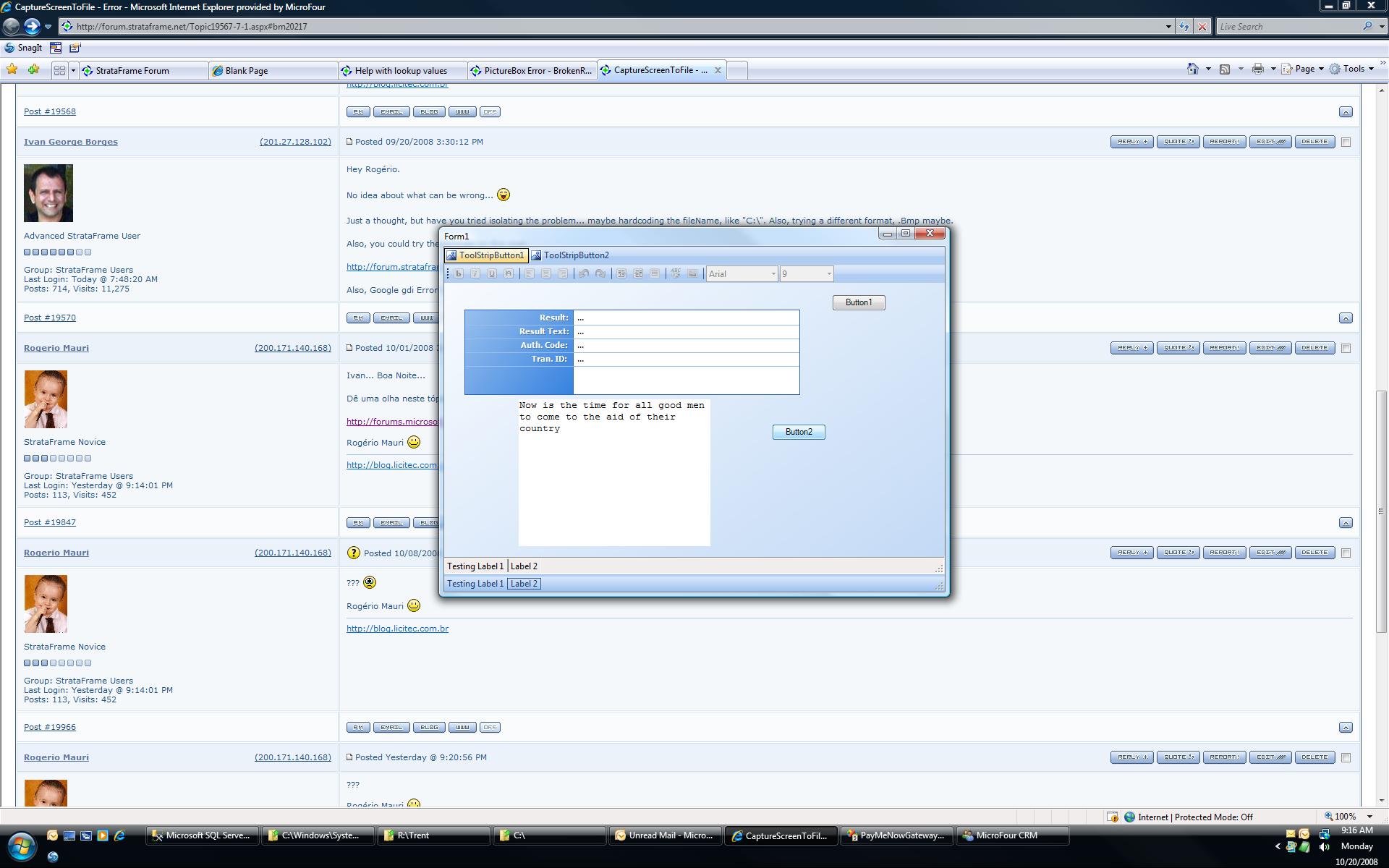Click the Undo icon in the Form1 toolbar
1389x868 pixels.
pos(584,273)
